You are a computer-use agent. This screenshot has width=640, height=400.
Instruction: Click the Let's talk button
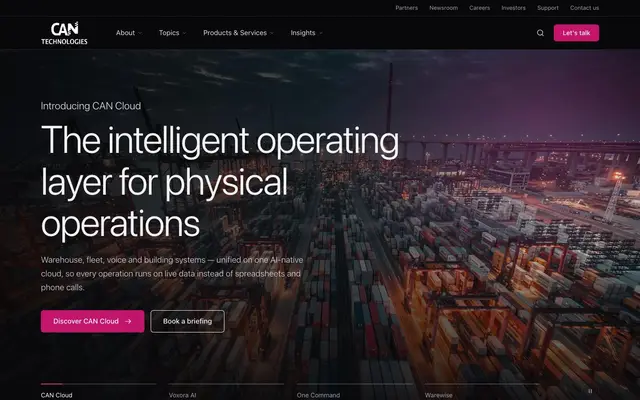(x=576, y=33)
